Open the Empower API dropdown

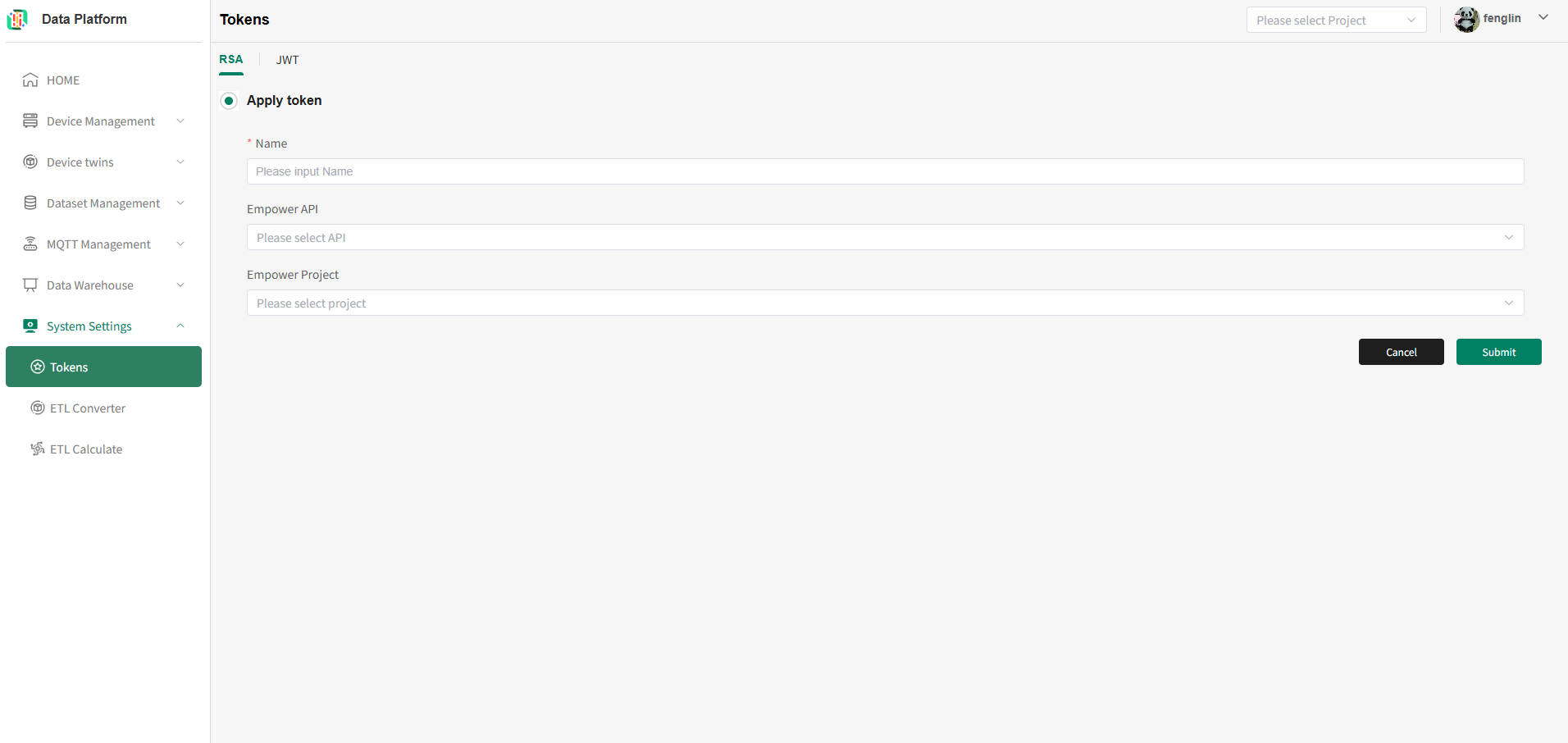885,237
